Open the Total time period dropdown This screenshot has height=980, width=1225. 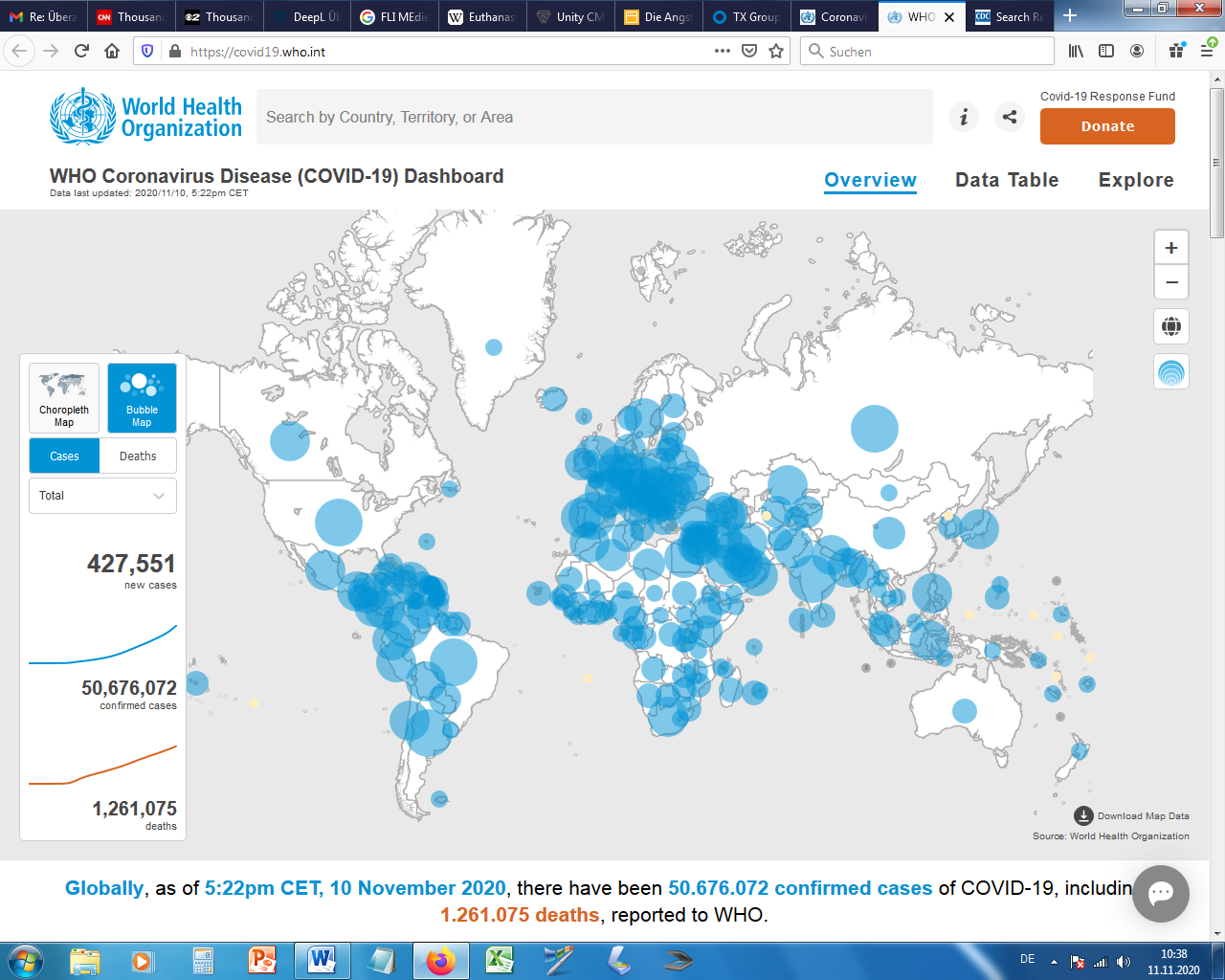102,496
